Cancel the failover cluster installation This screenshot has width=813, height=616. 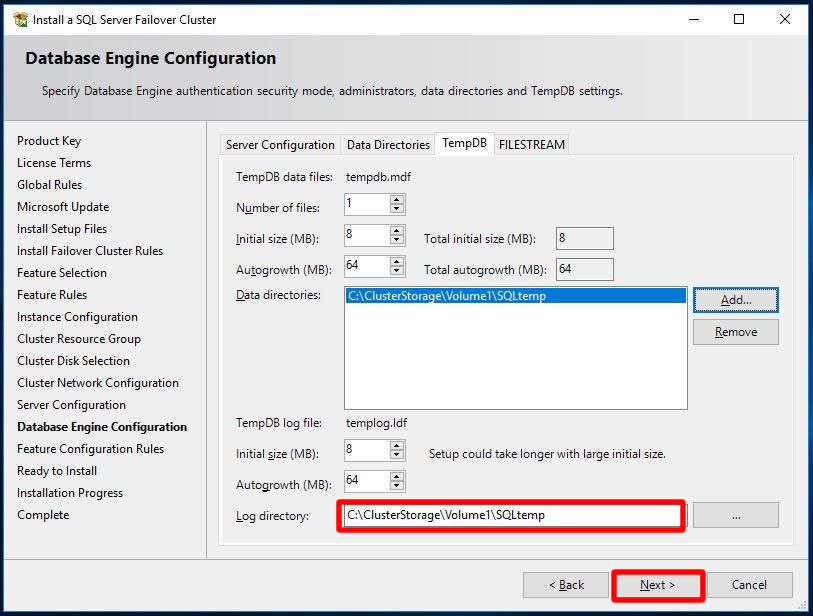(x=749, y=585)
